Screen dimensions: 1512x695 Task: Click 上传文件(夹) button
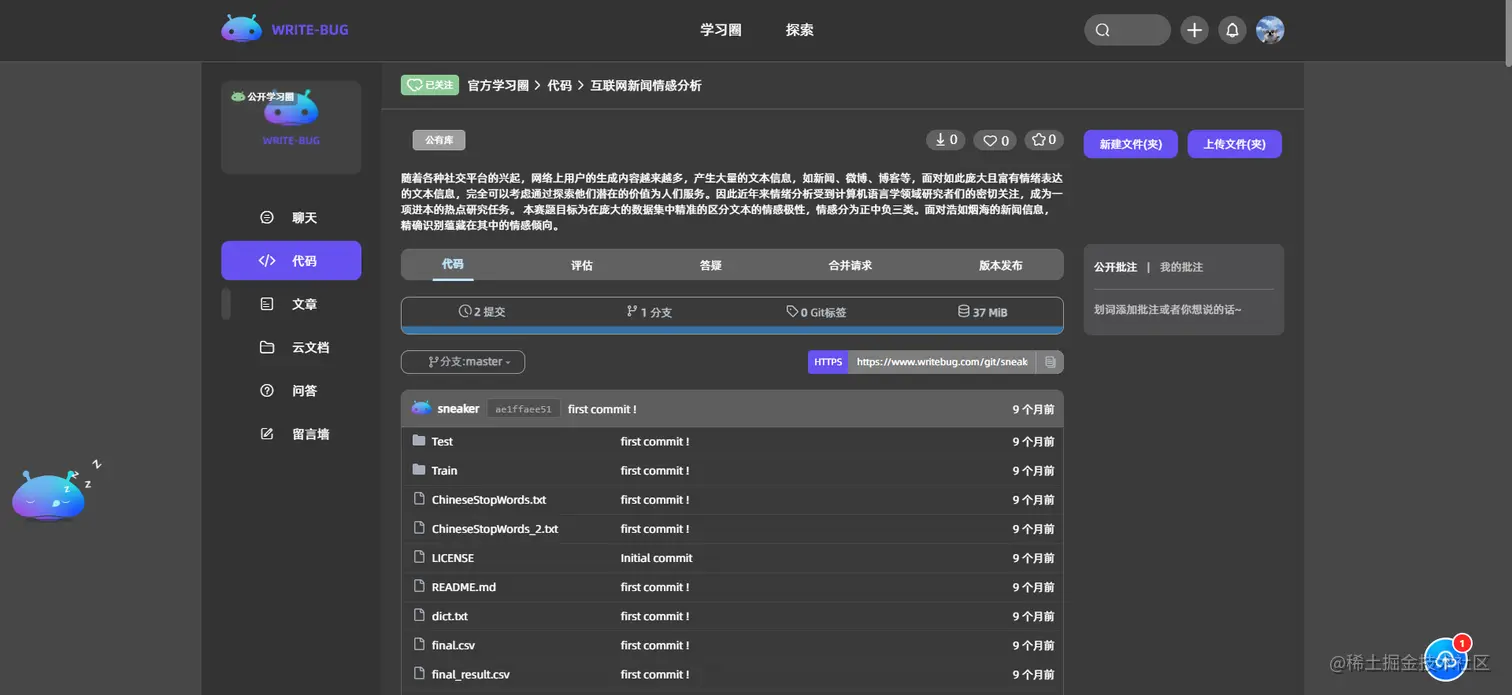(x=1234, y=144)
